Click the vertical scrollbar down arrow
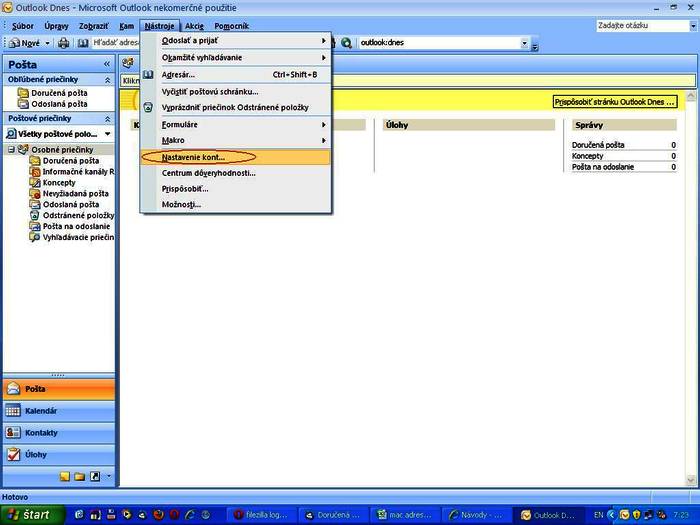 691,481
